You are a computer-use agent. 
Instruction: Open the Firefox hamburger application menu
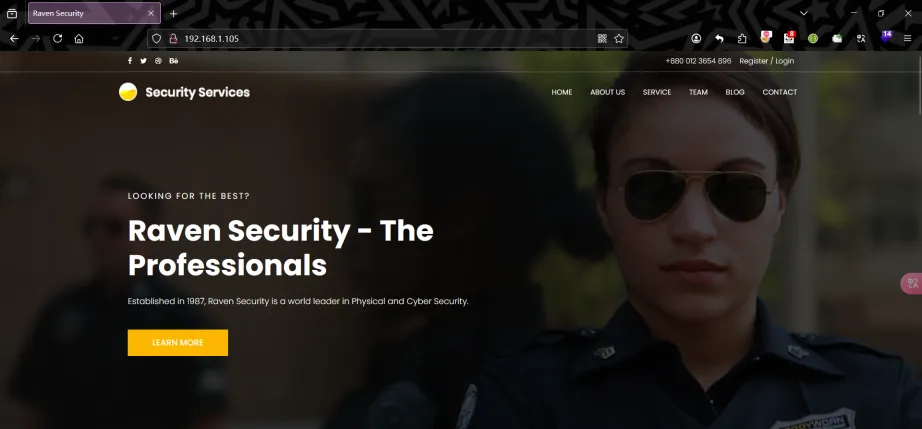908,39
